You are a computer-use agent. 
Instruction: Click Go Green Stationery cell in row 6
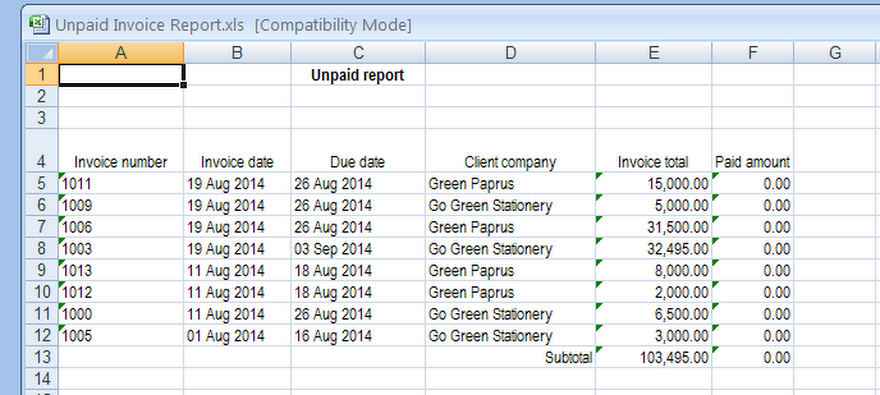[x=510, y=205]
